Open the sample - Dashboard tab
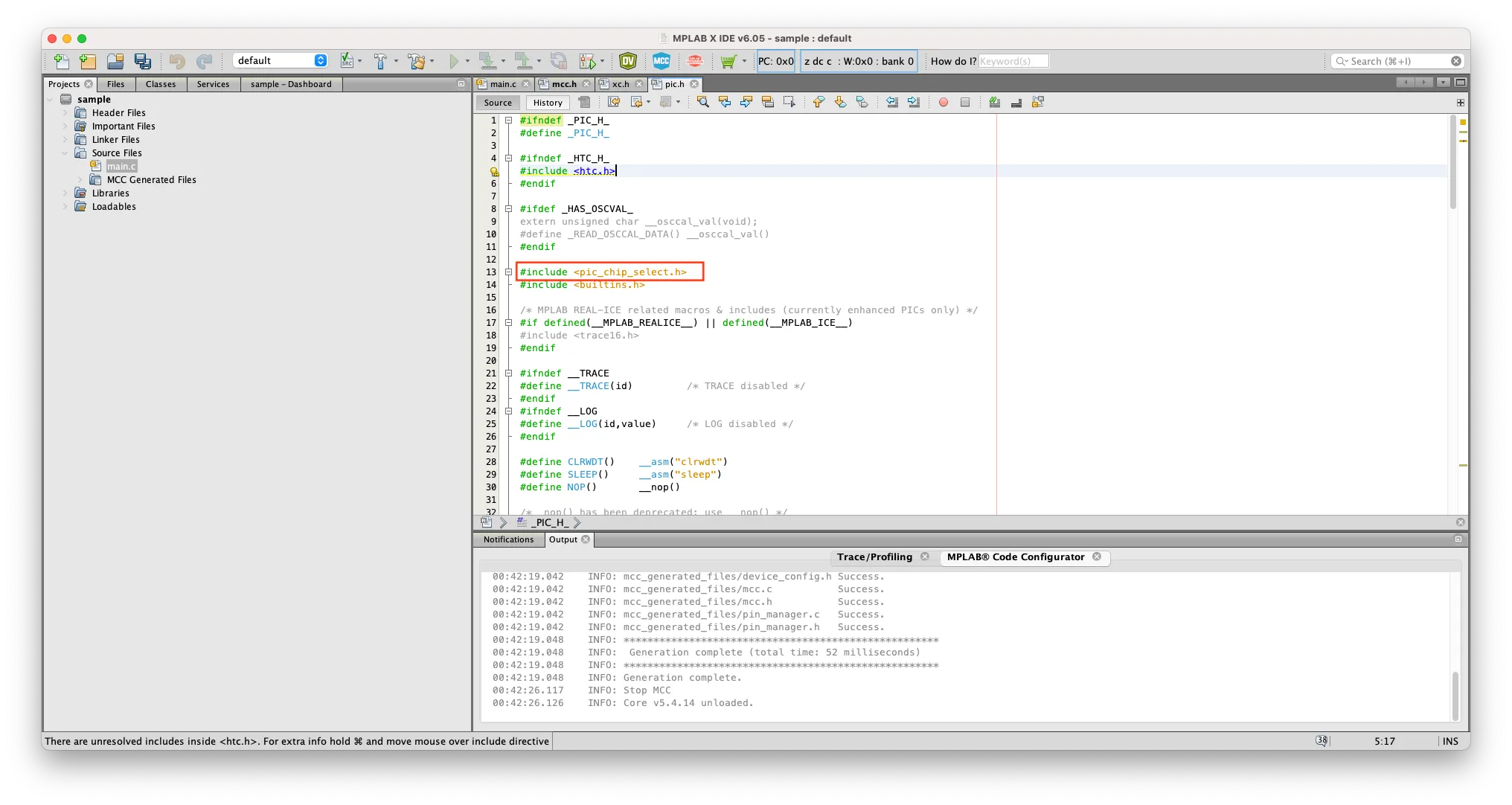Viewport: 1512px width, 805px height. click(x=291, y=84)
